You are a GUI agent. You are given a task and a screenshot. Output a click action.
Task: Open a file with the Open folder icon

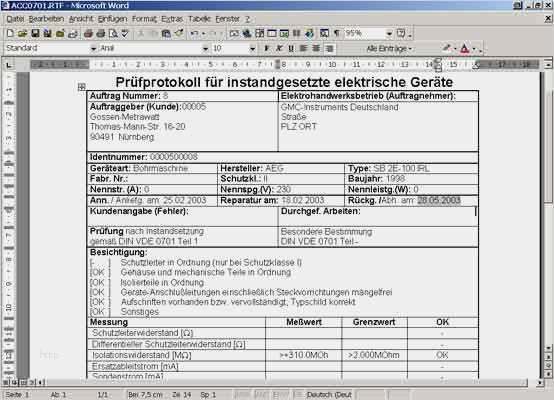(23, 34)
